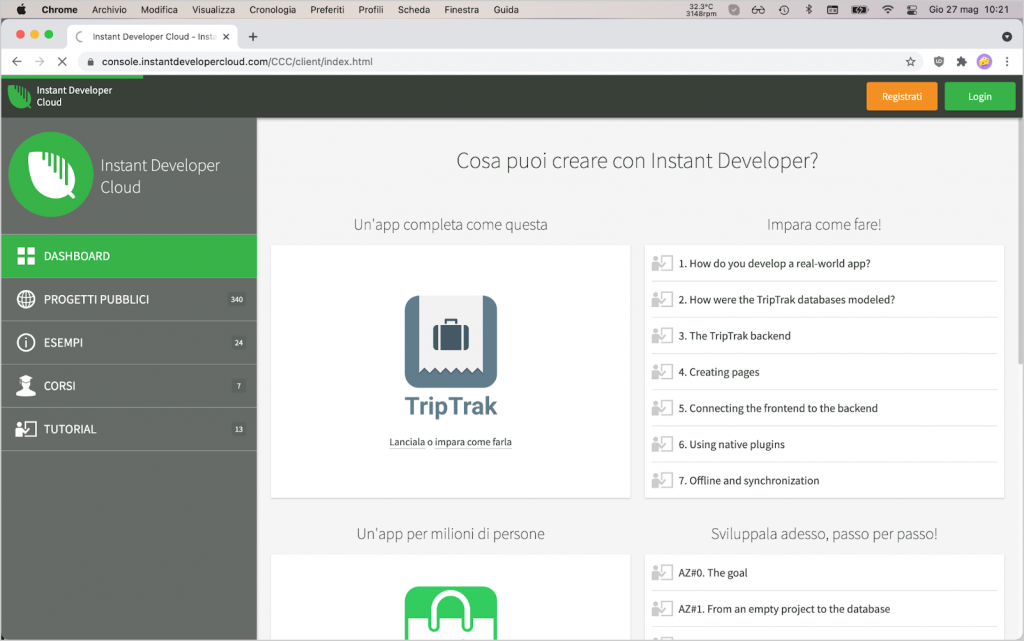Click the 340 badge on Progetti Pubblici
The height and width of the screenshot is (641, 1024).
[236, 300]
